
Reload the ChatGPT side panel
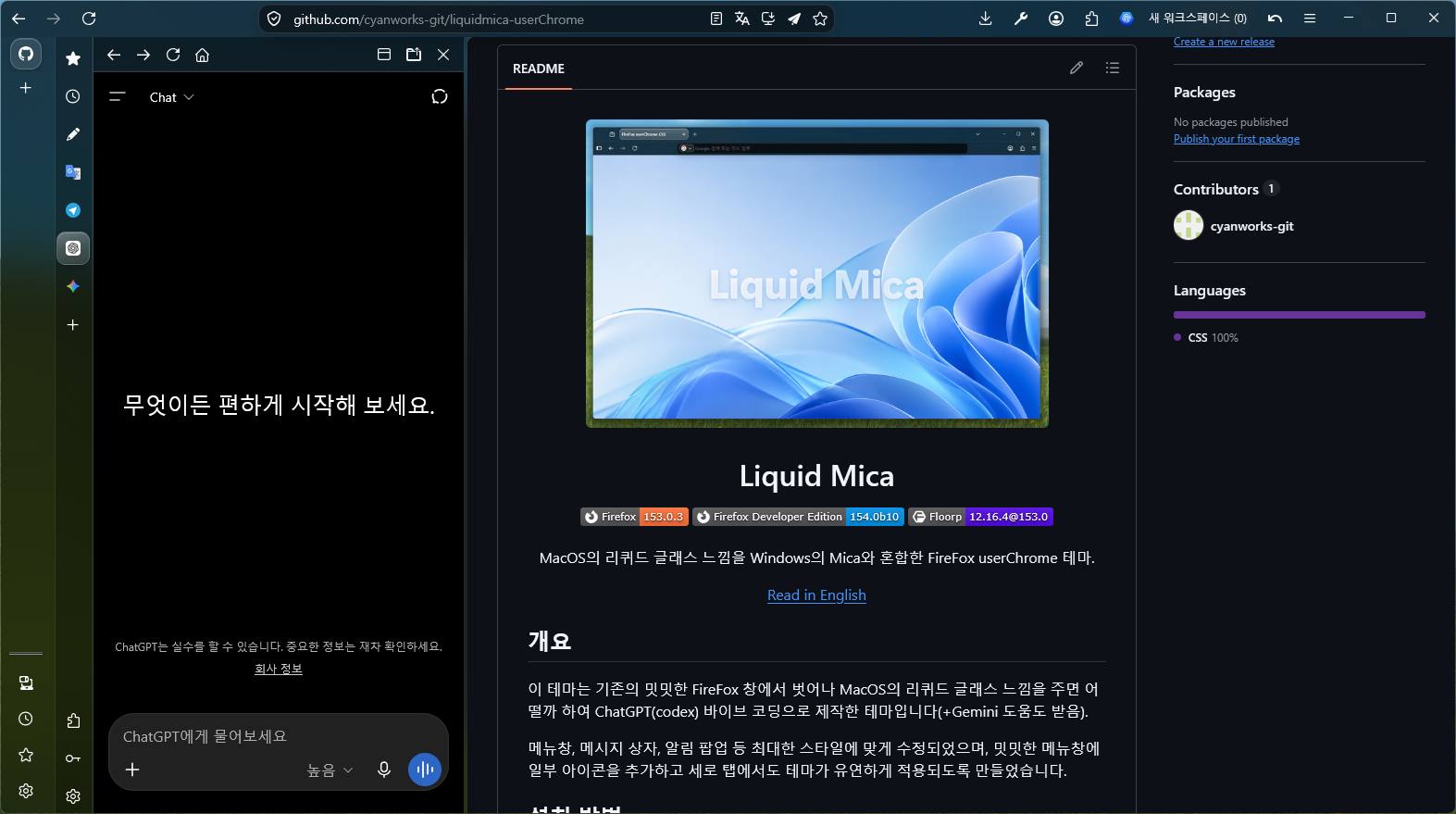173,55
